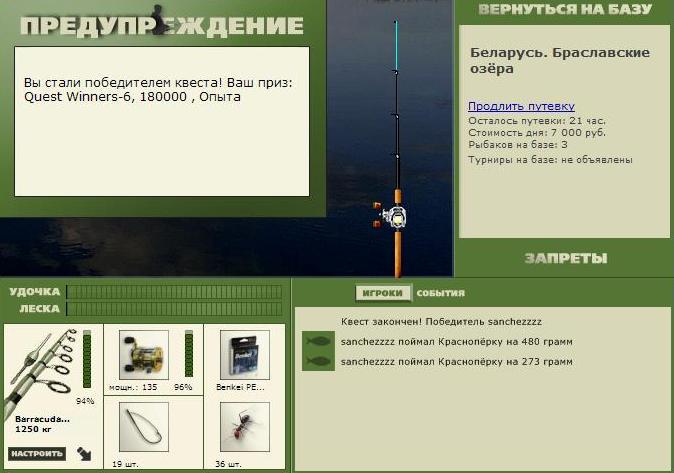Click ВЕРНУТЬСЯ НА БАЗУ
Screen dimensions: 674x473
pyautogui.click(x=565, y=9)
